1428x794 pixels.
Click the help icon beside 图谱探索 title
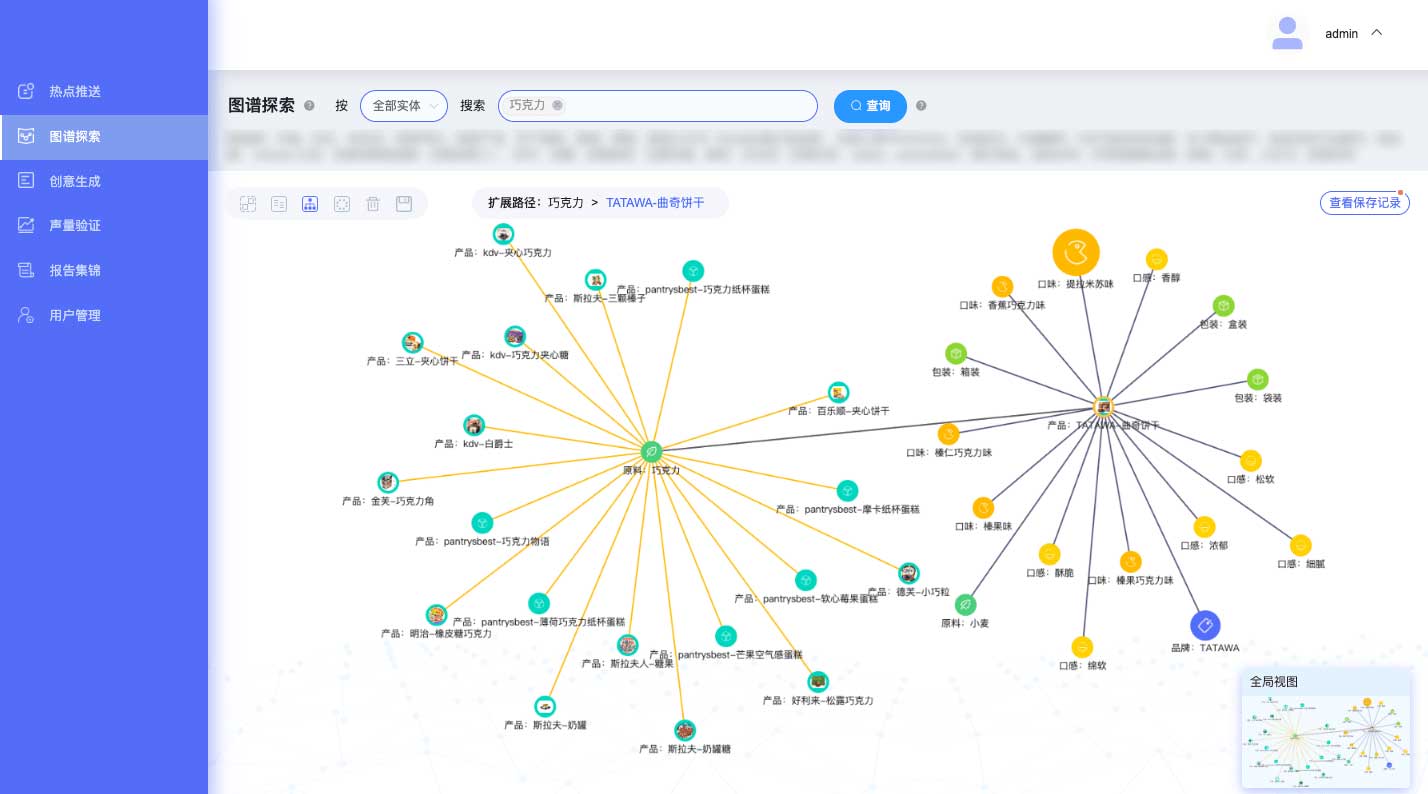point(309,106)
